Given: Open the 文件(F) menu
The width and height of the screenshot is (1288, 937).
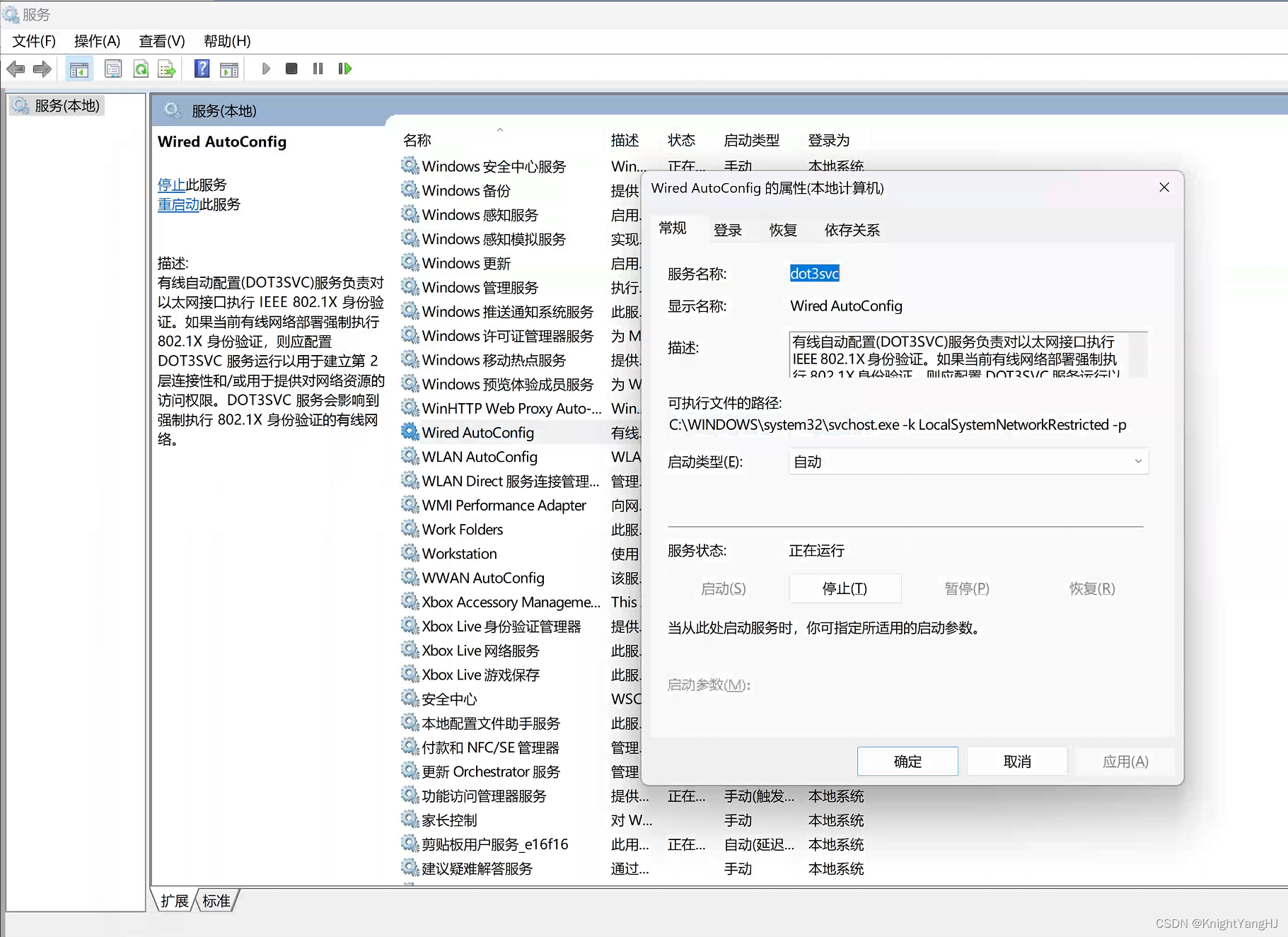Looking at the screenshot, I should tap(34, 41).
